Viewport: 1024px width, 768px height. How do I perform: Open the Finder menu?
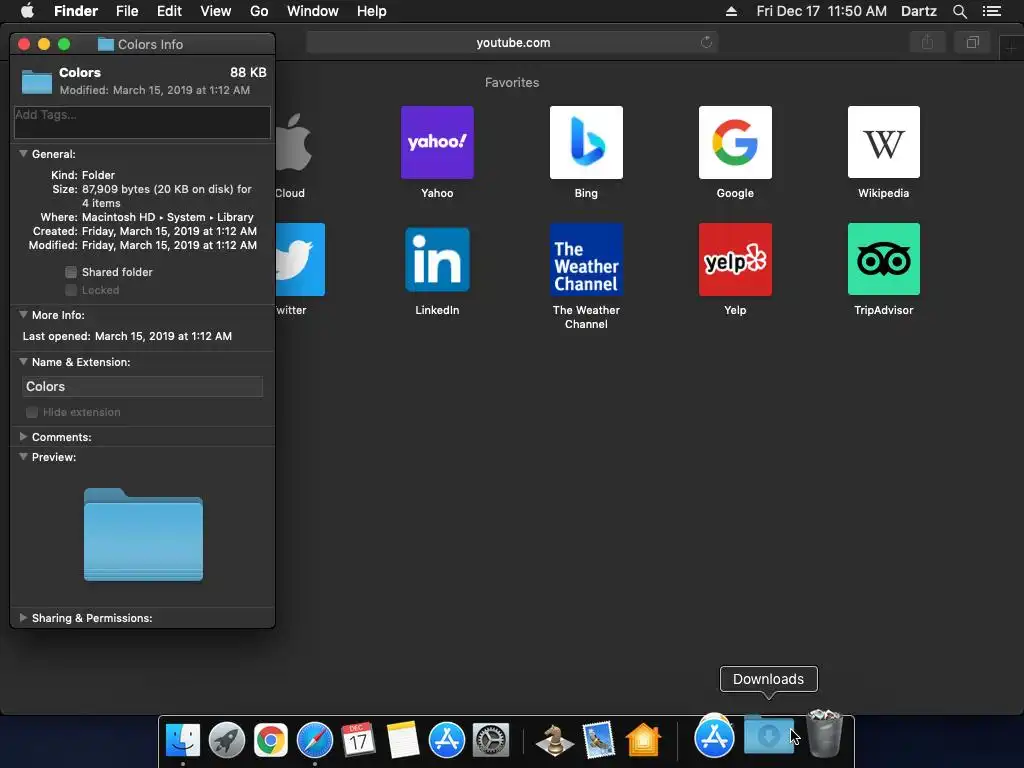76,11
